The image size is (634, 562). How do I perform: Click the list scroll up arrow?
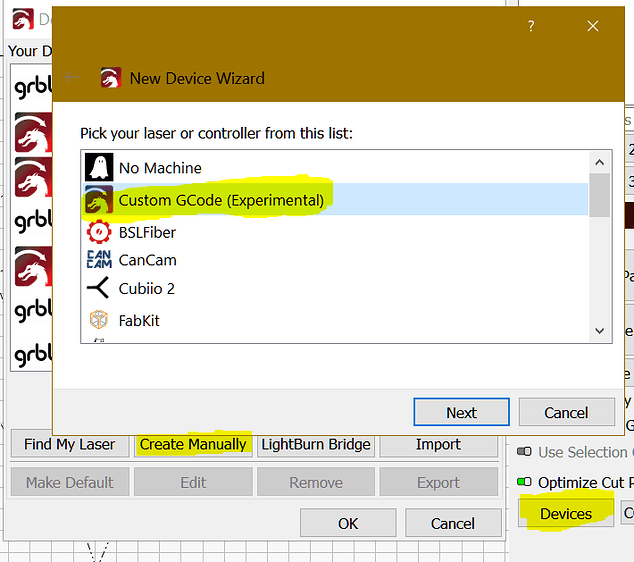point(600,163)
